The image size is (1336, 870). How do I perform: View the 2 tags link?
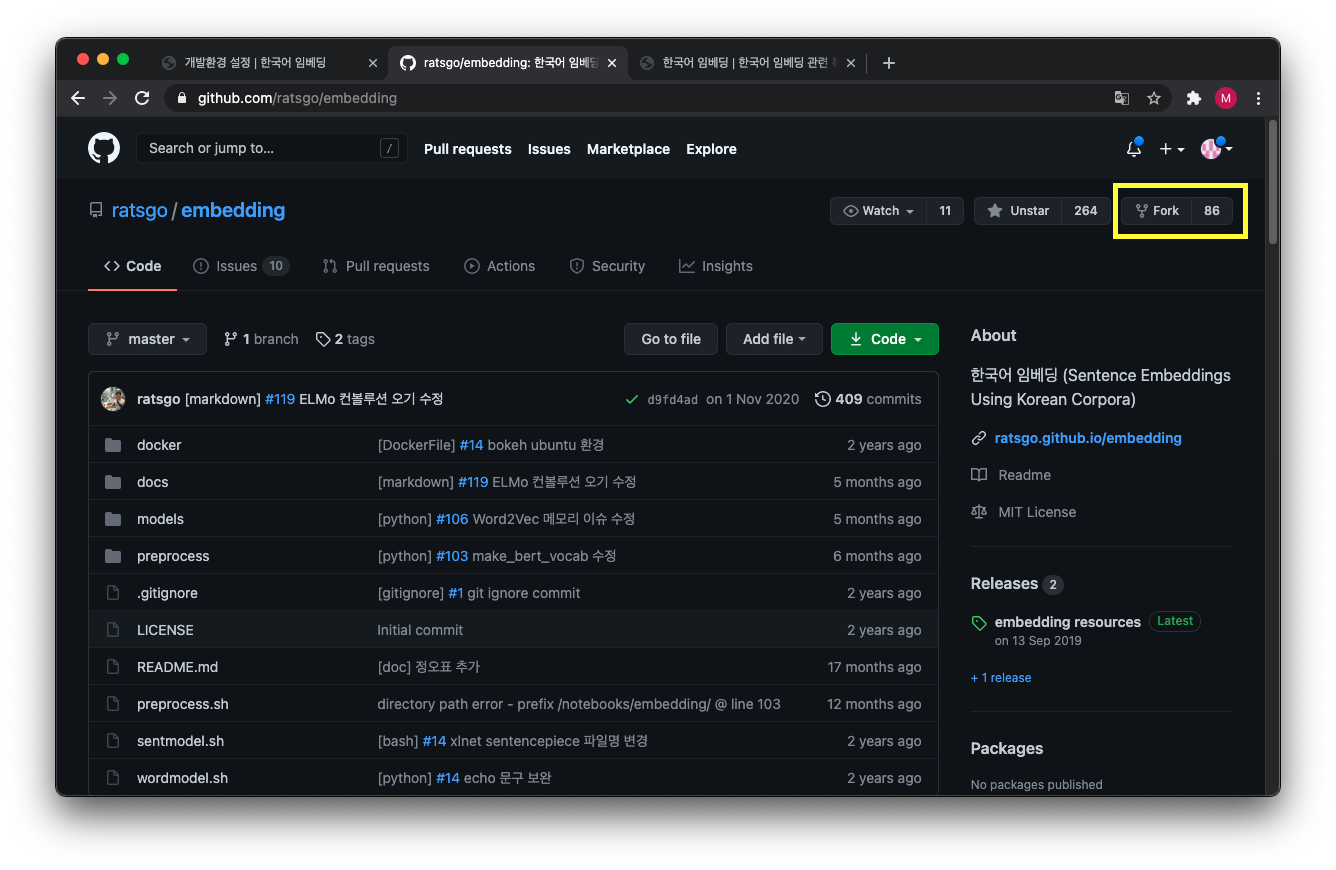(x=345, y=339)
